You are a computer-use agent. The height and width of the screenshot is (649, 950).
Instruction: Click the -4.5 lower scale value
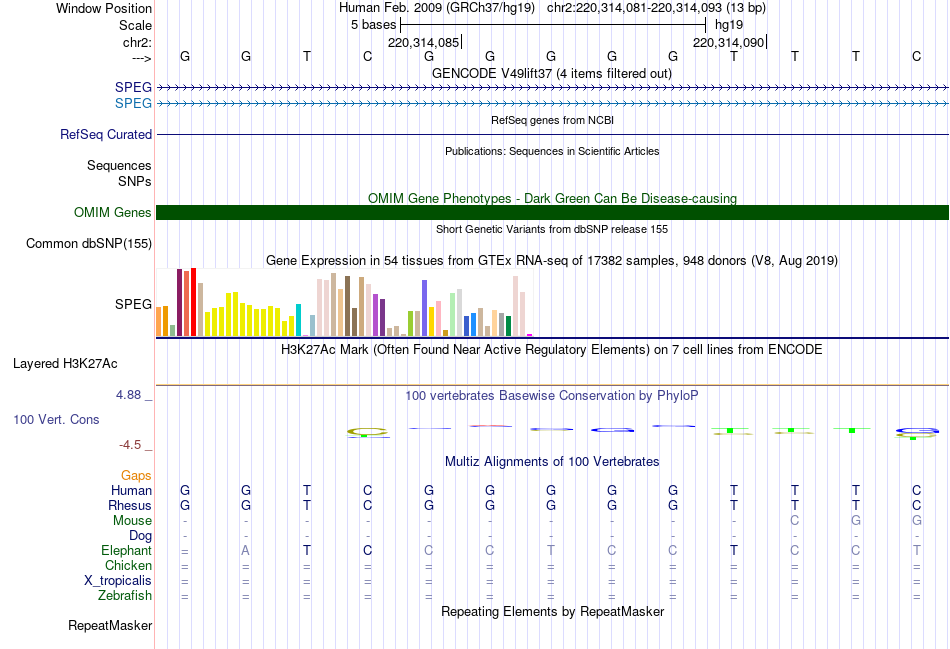130,445
